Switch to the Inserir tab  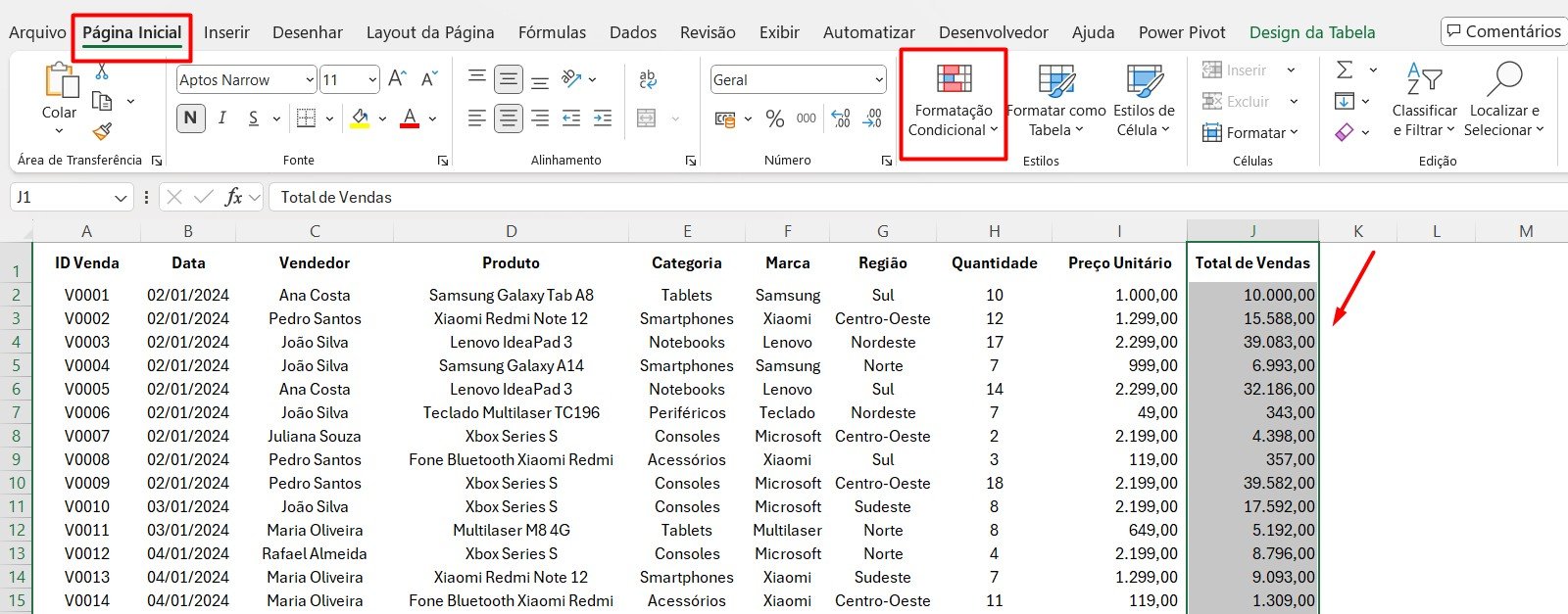coord(226,32)
